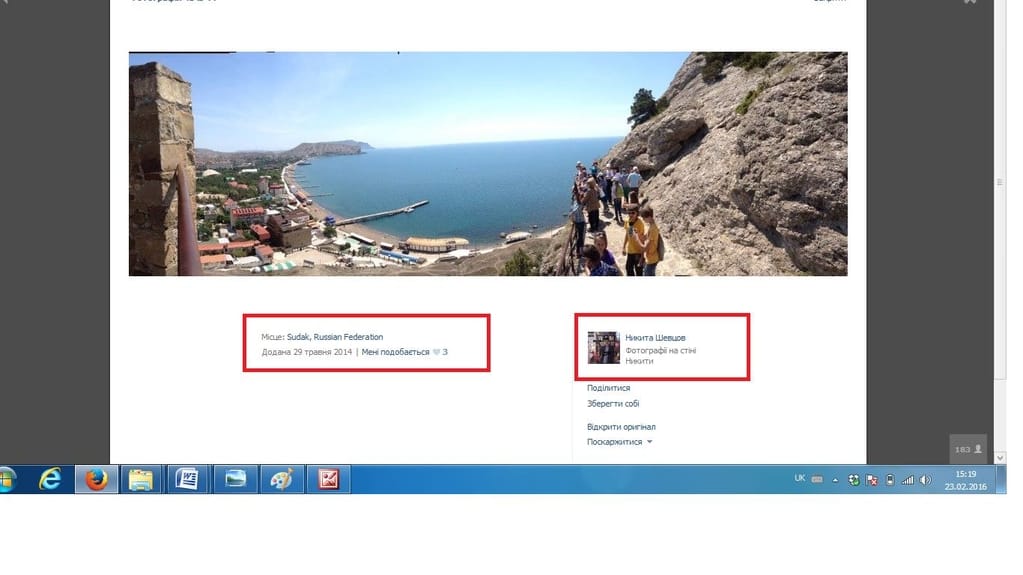Screen dimensions: 1023x575
Task: Click the volume speaker tray icon
Action: pyautogui.click(x=925, y=480)
